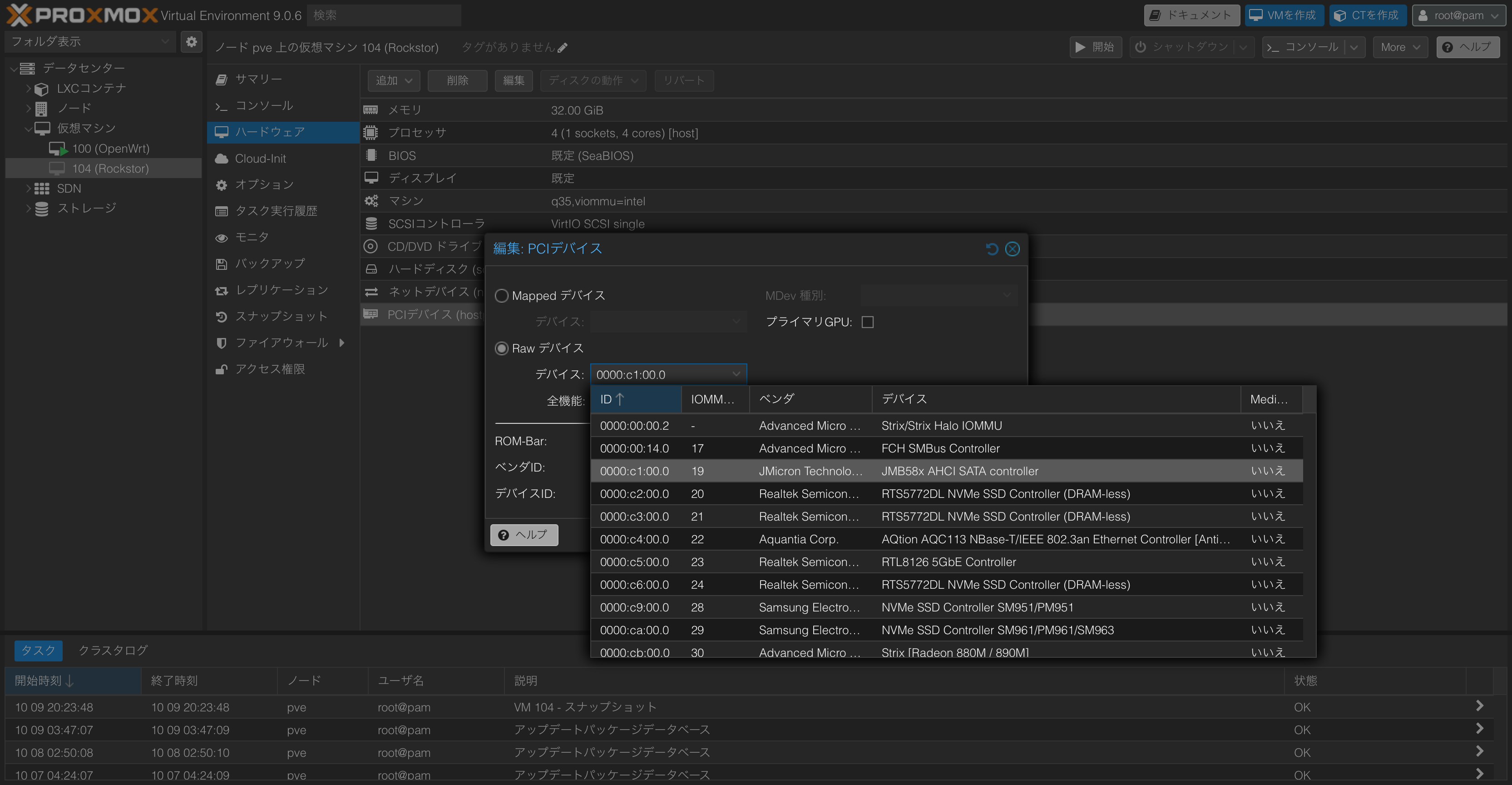This screenshot has width=1512, height=785.
Task: Click the reset icon in PCI dialog header
Action: (992, 249)
